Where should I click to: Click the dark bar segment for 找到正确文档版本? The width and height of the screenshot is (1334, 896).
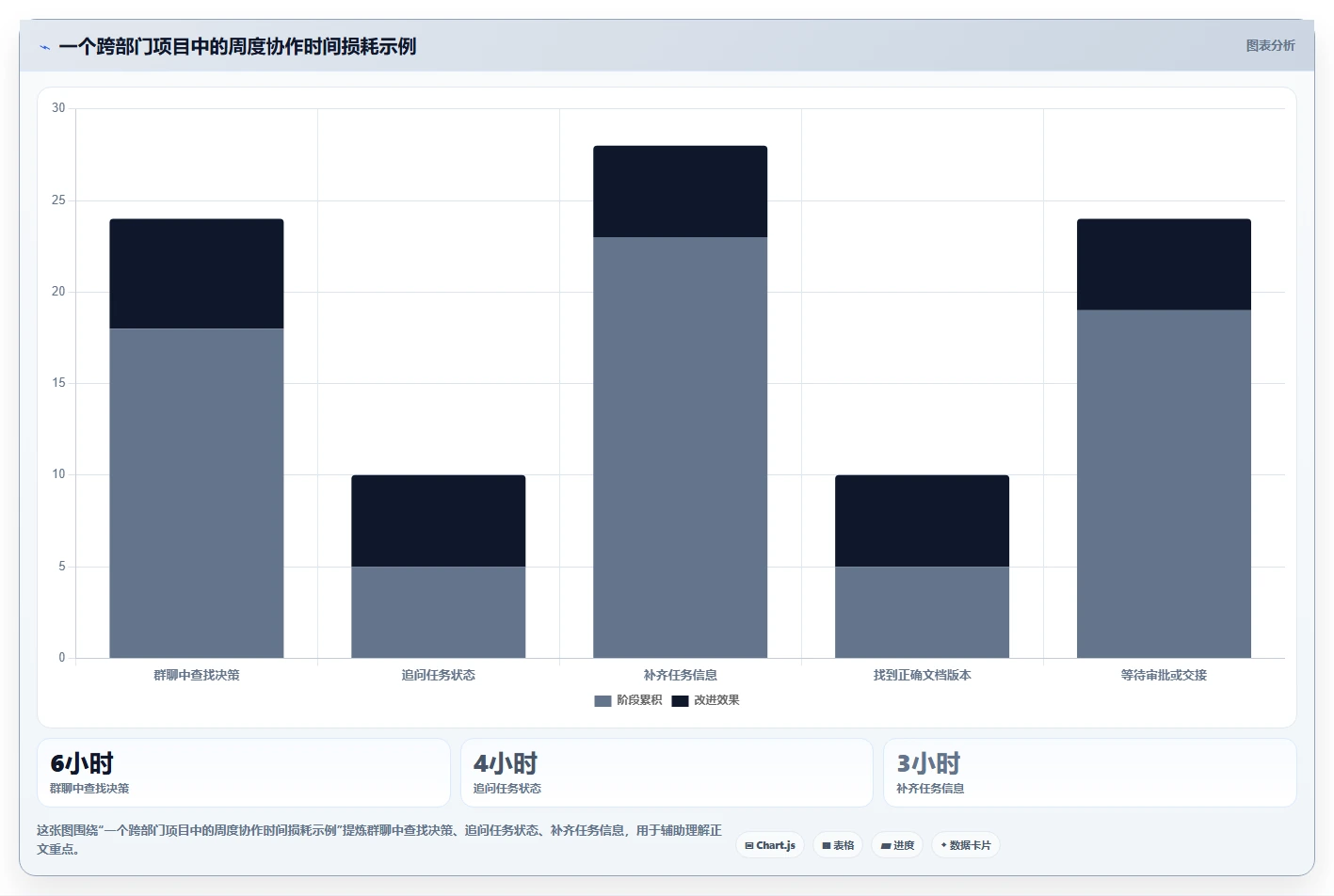[x=923, y=520]
